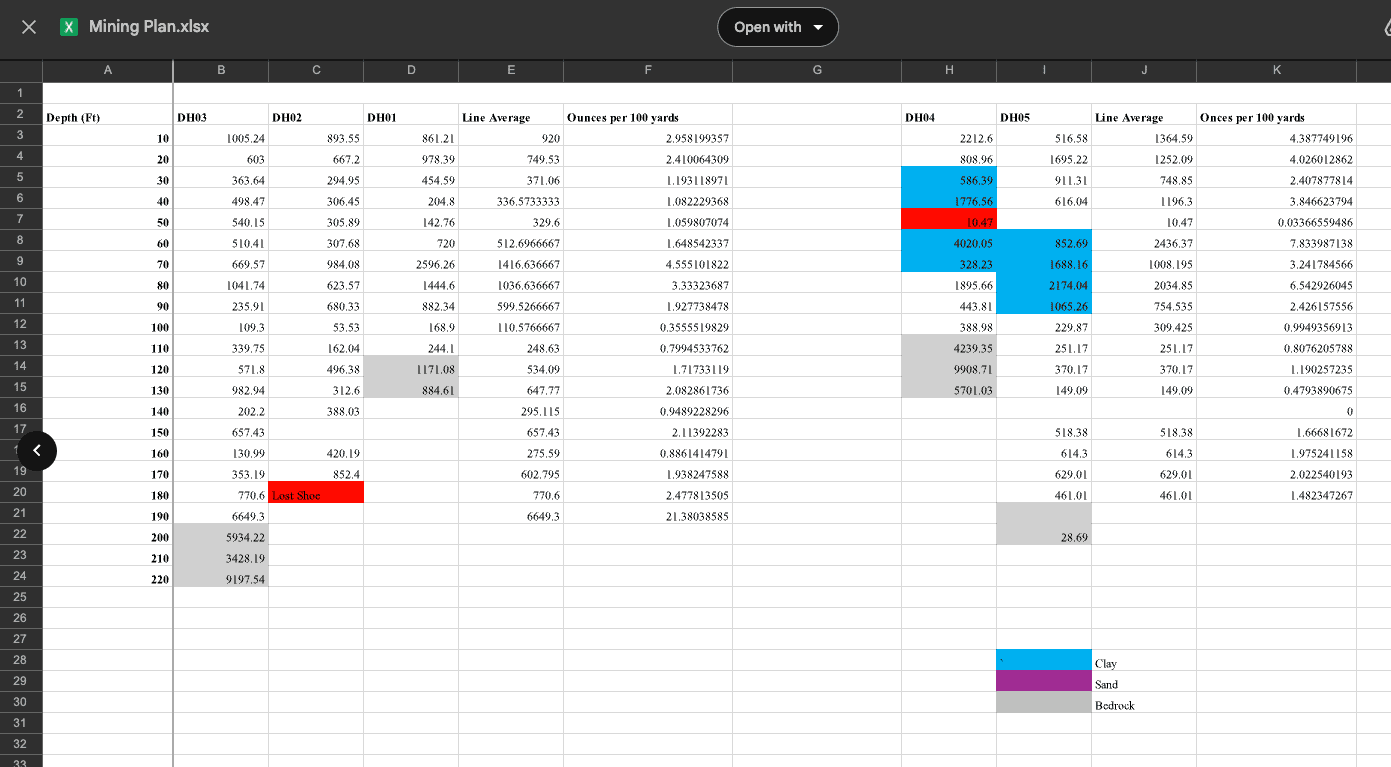This screenshot has height=767, width=1391.
Task: Click the 'Depth (Ft)' header cell
Action: 107,117
